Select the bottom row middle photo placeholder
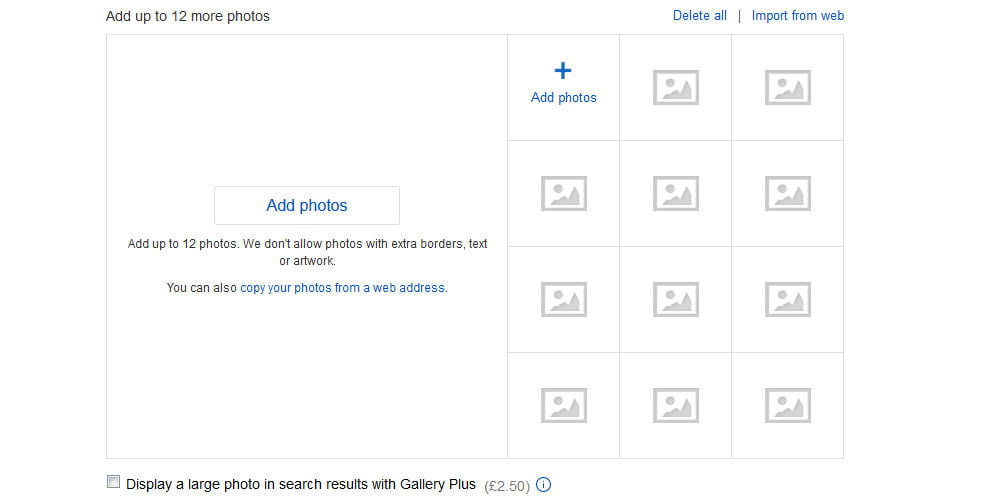 (x=675, y=405)
